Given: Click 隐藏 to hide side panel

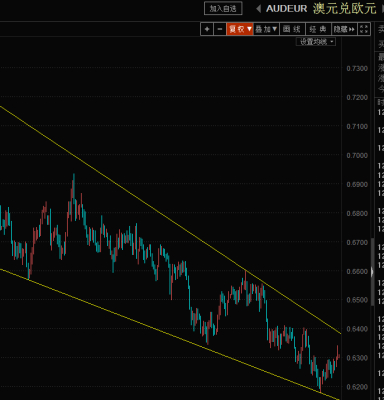Looking at the screenshot, I should (x=344, y=29).
